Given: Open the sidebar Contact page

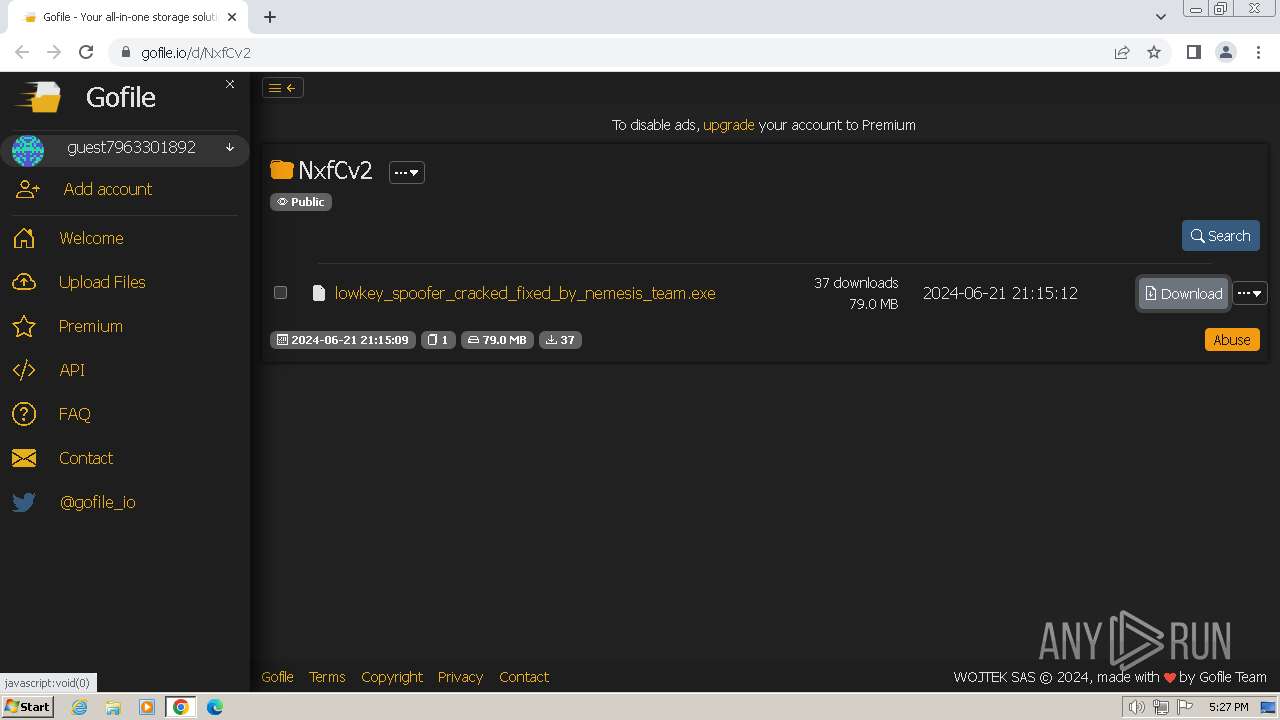Looking at the screenshot, I should click(86, 458).
